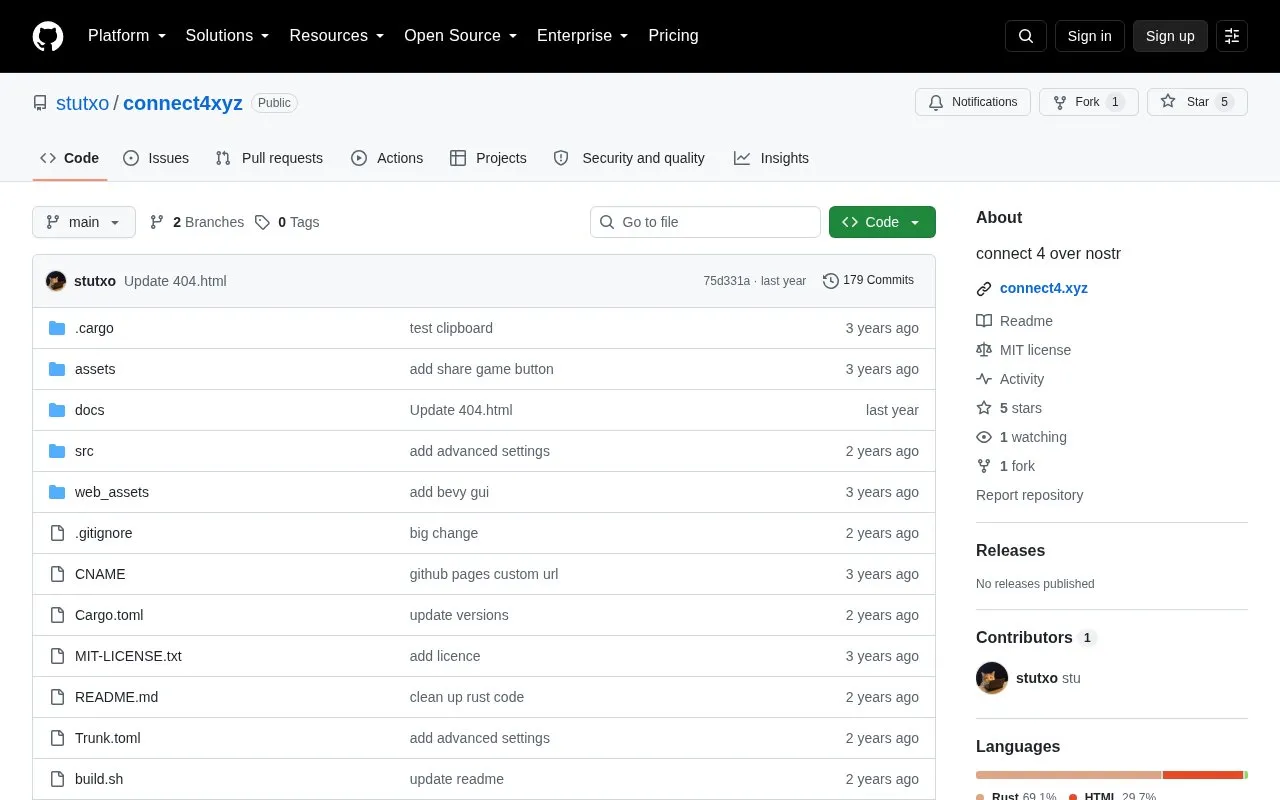Click the Notifications bell button
This screenshot has height=800, width=1280.
click(x=973, y=102)
